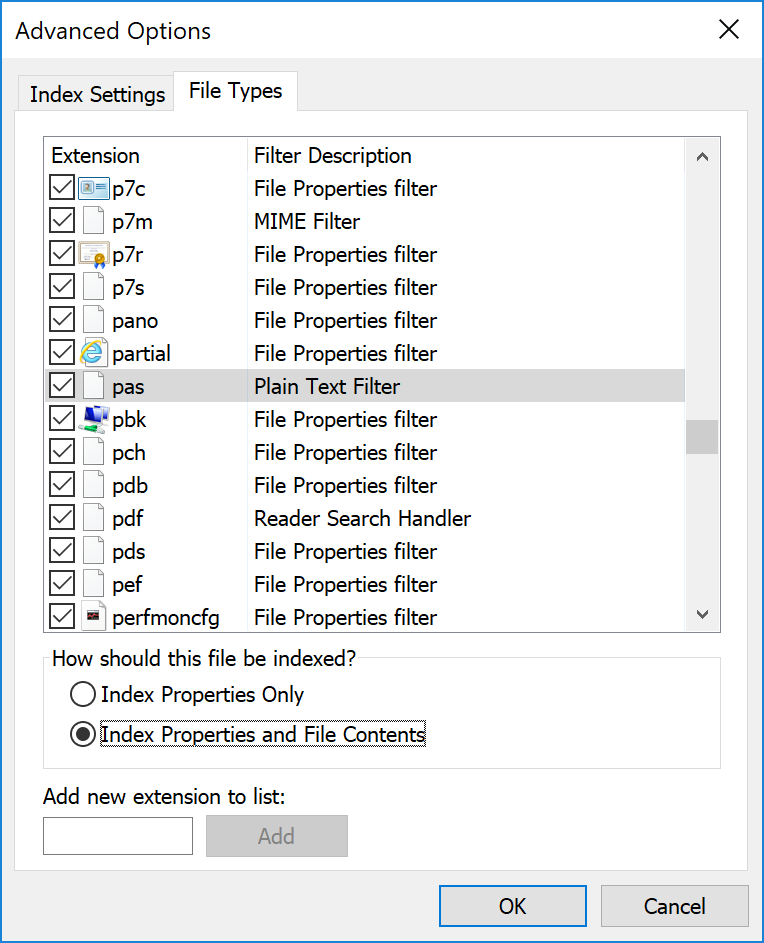This screenshot has height=943, width=764.
Task: Click the new extension input field
Action: (x=117, y=836)
